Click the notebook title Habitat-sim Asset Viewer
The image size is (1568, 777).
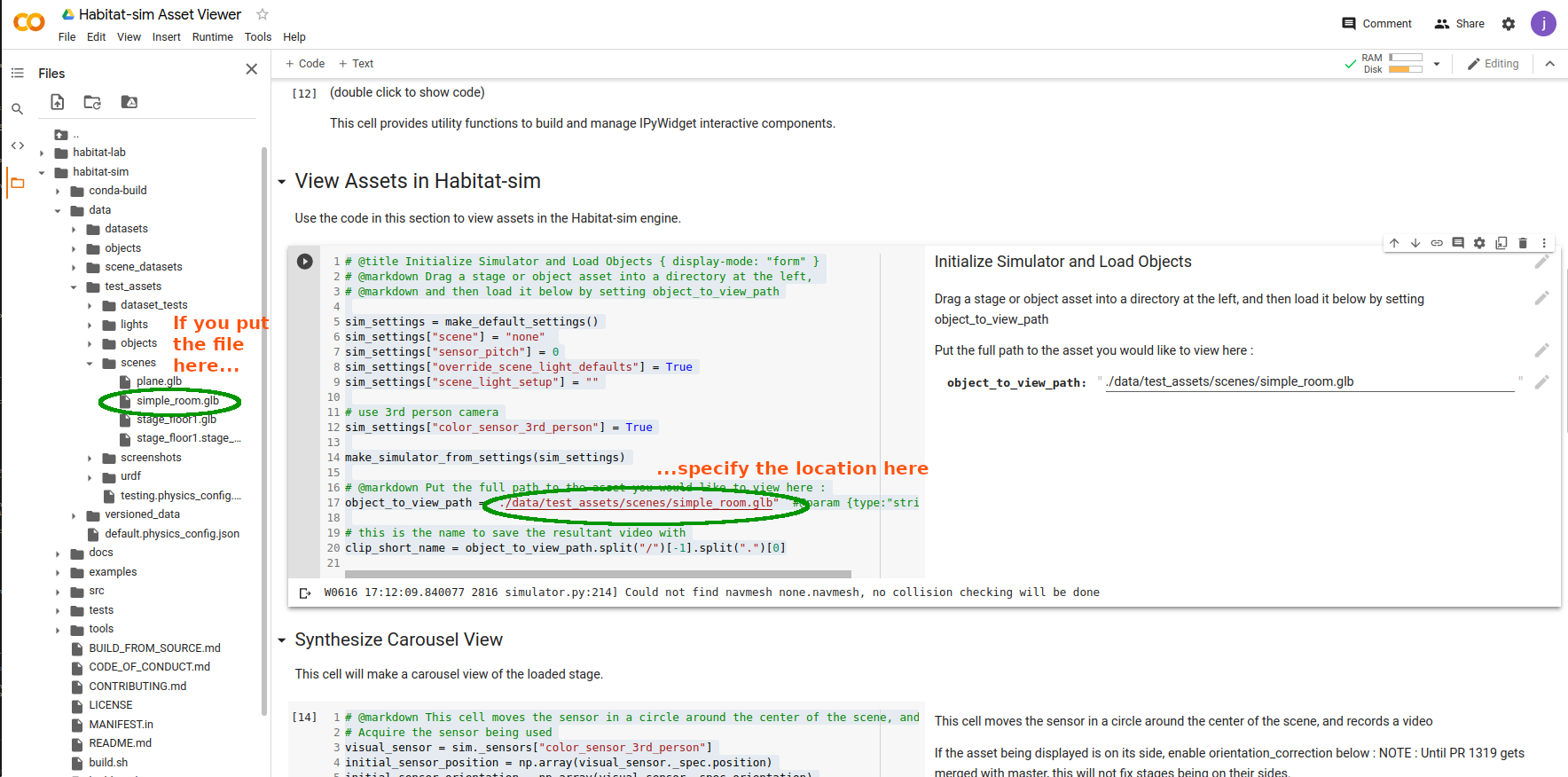[160, 14]
